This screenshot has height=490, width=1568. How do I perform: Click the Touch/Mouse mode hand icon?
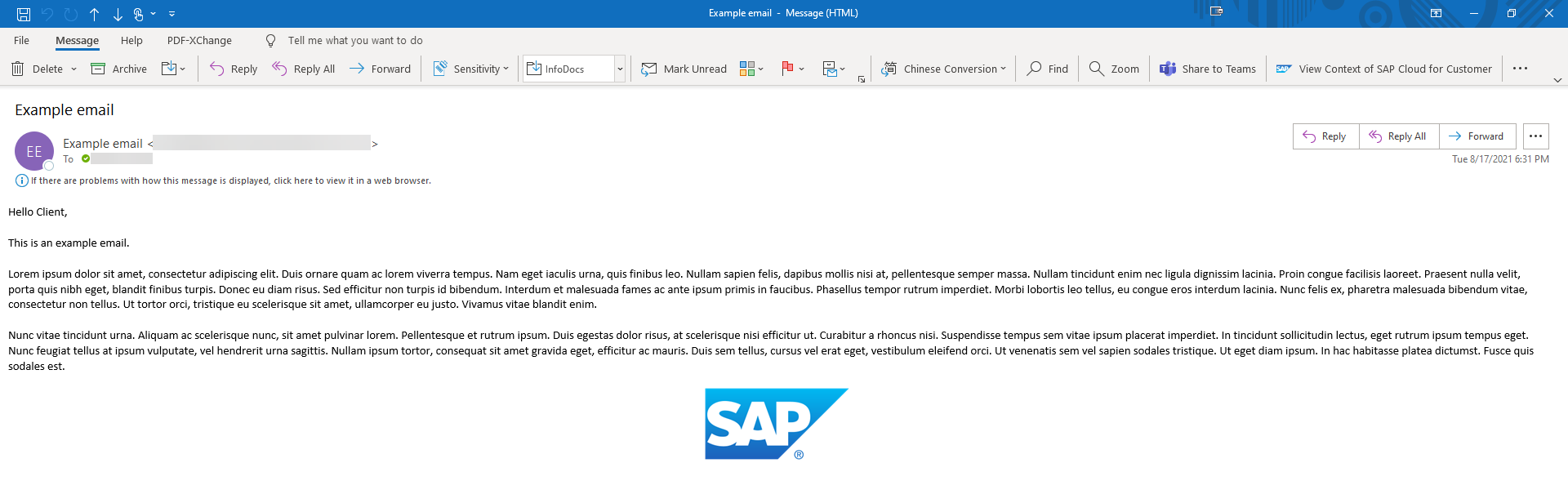coord(139,14)
